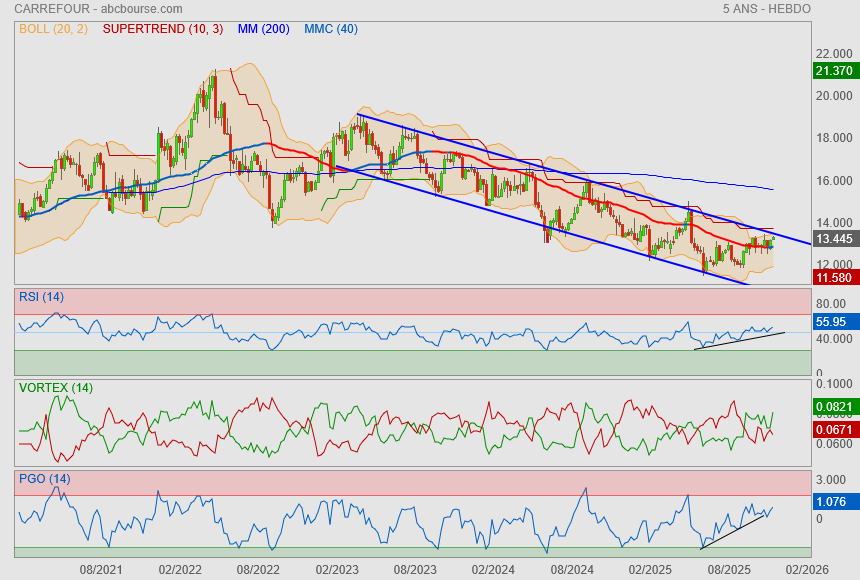Click the green 0.0821 Vortex value tag
Image resolution: width=860 pixels, height=580 pixels.
click(x=833, y=407)
